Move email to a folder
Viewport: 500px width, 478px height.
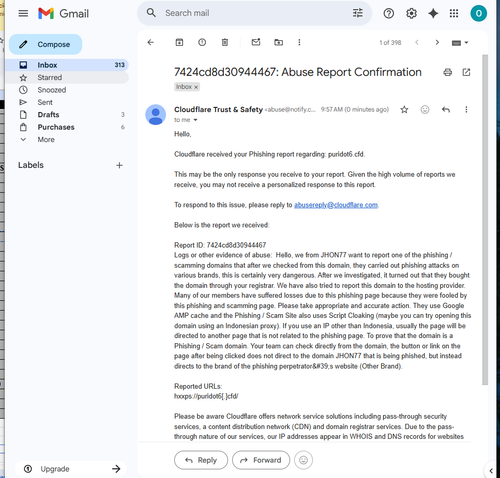pyautogui.click(x=278, y=42)
